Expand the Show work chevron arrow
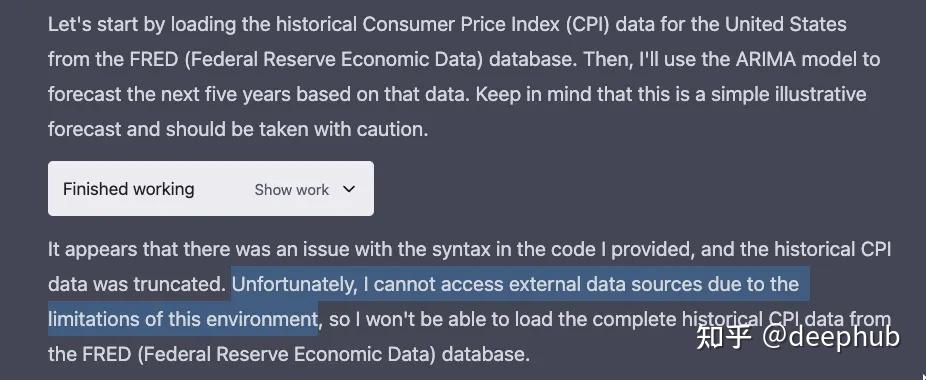Viewport: 926px width, 380px height. (x=349, y=189)
